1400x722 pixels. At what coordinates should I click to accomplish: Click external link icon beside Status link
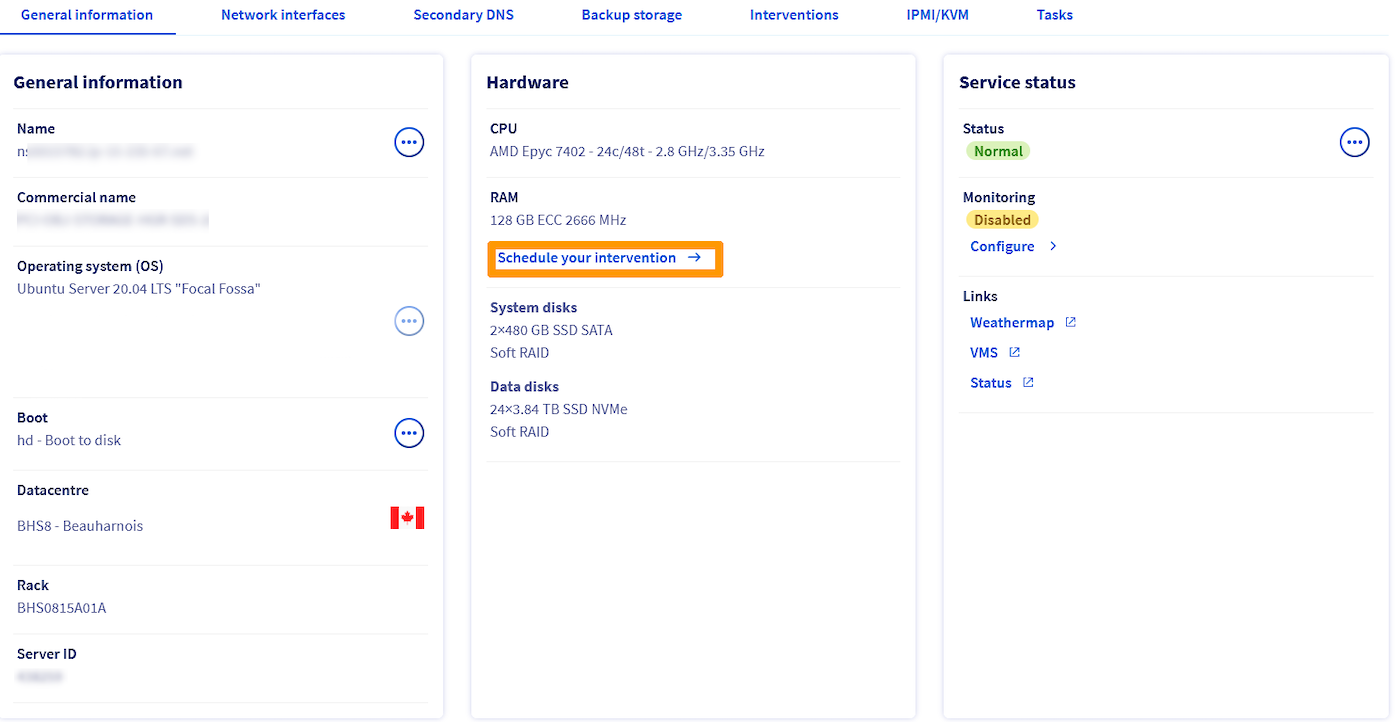coord(1028,383)
